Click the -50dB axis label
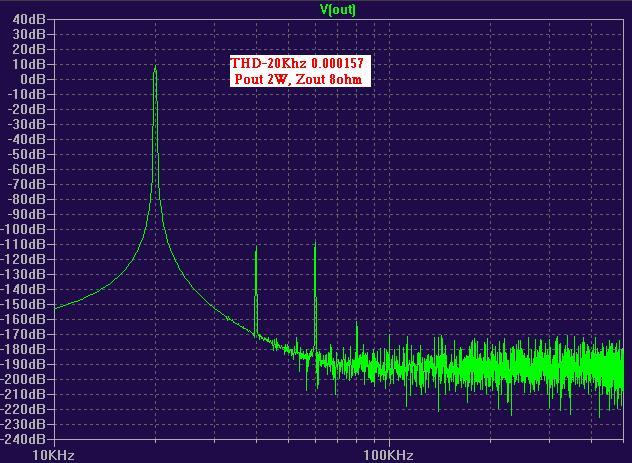This screenshot has height=463, width=632. pyautogui.click(x=27, y=154)
